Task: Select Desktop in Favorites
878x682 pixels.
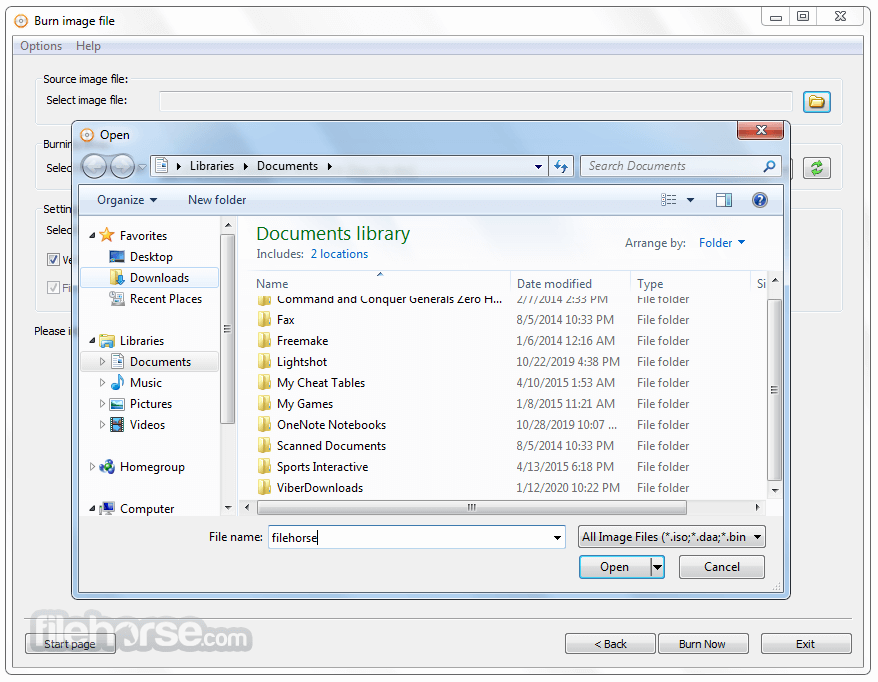Action: 151,257
